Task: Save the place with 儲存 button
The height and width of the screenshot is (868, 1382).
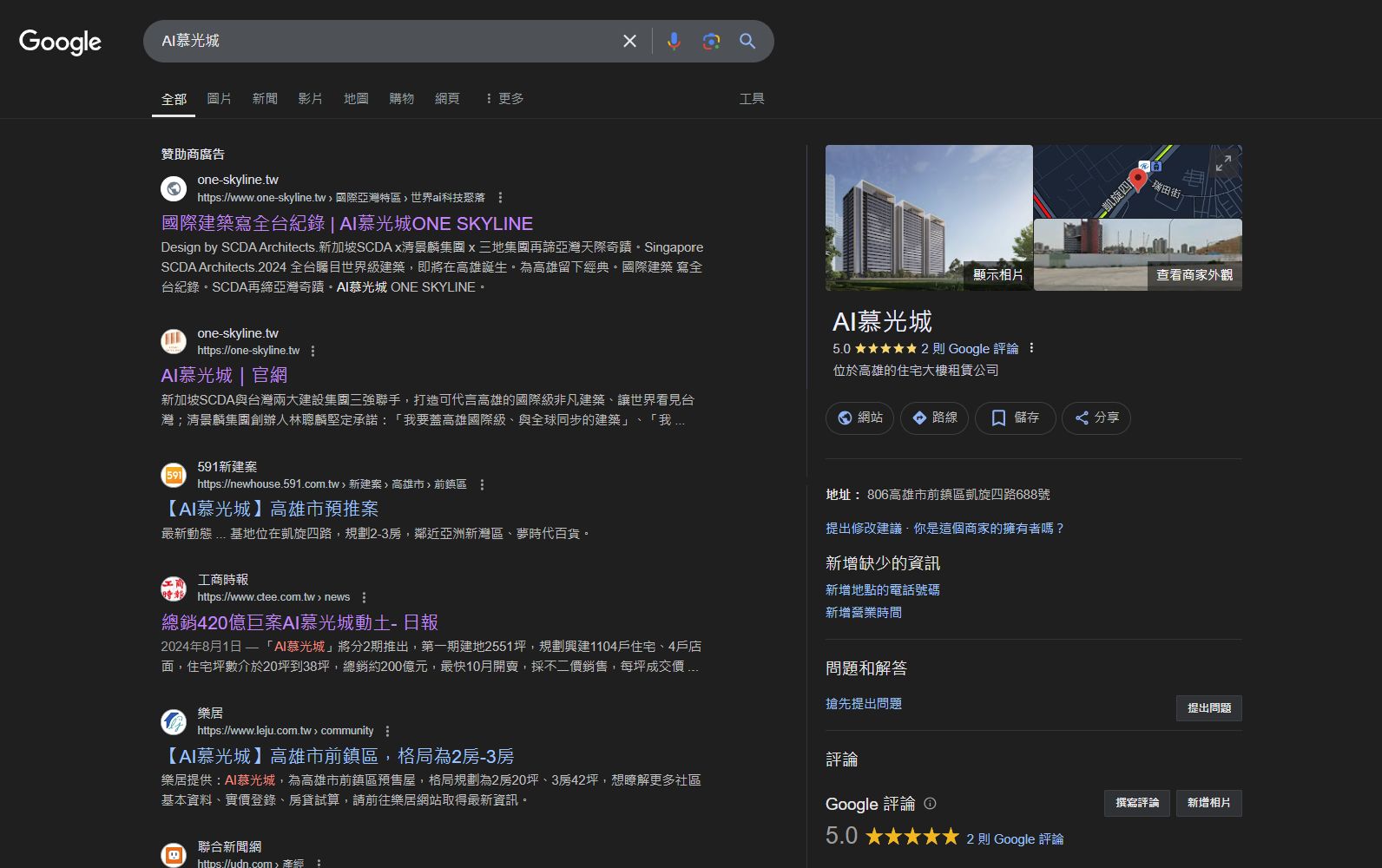Action: (1015, 418)
